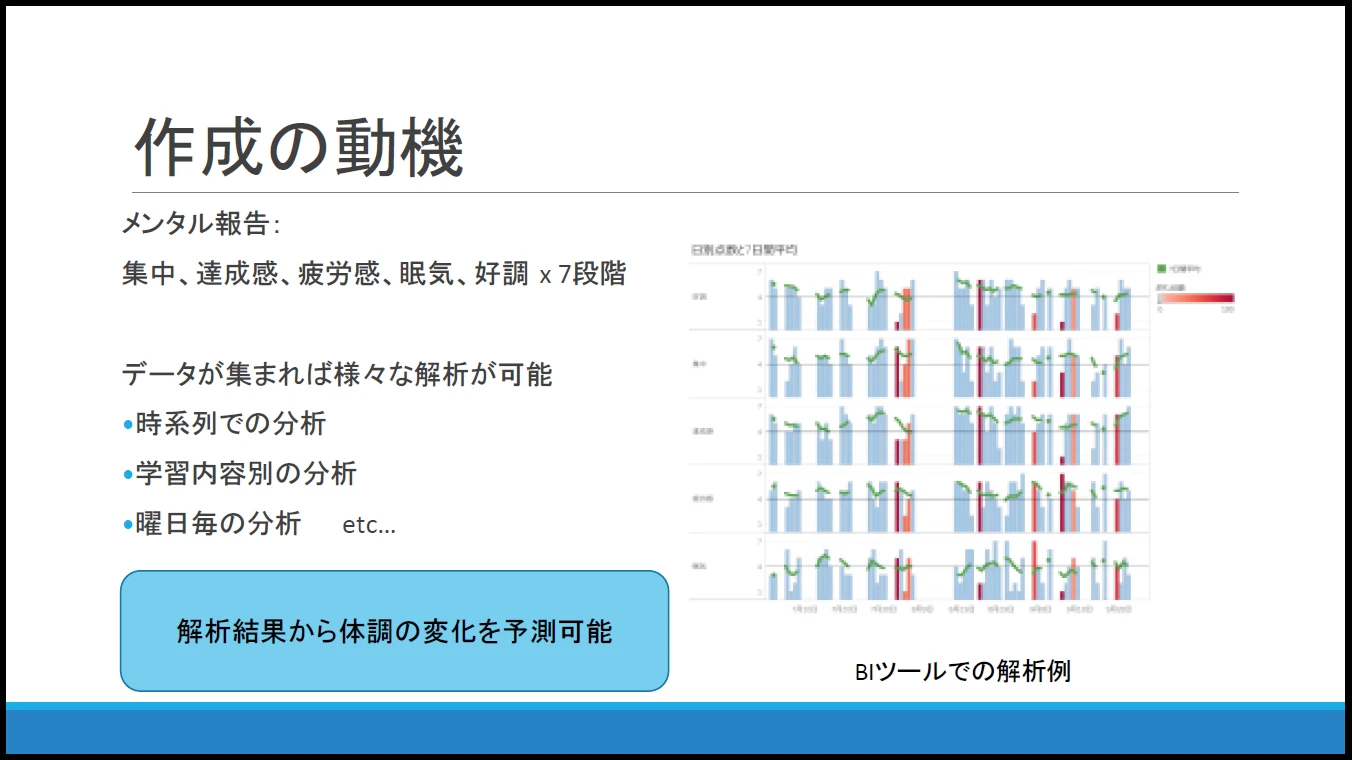Click the 疲労感 row label in chart

point(701,498)
